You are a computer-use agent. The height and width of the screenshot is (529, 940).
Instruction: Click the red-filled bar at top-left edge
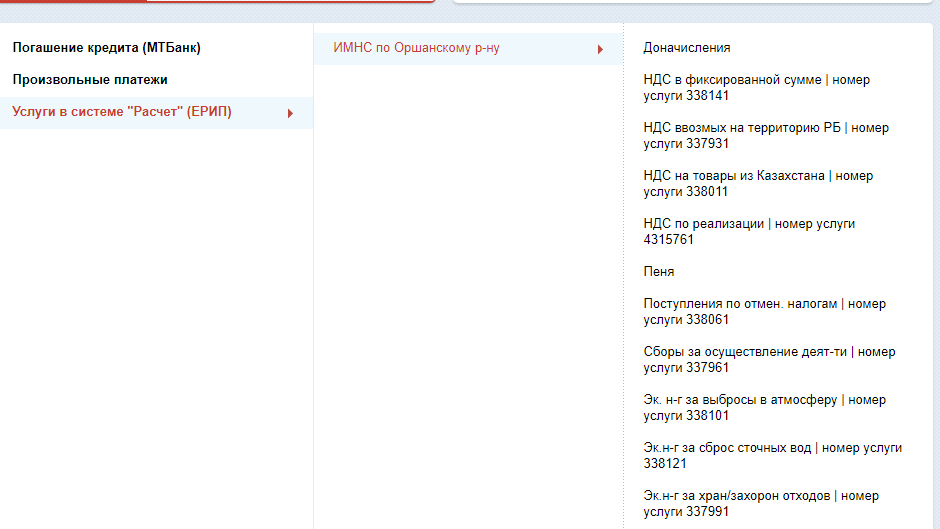pyautogui.click(x=70, y=1)
